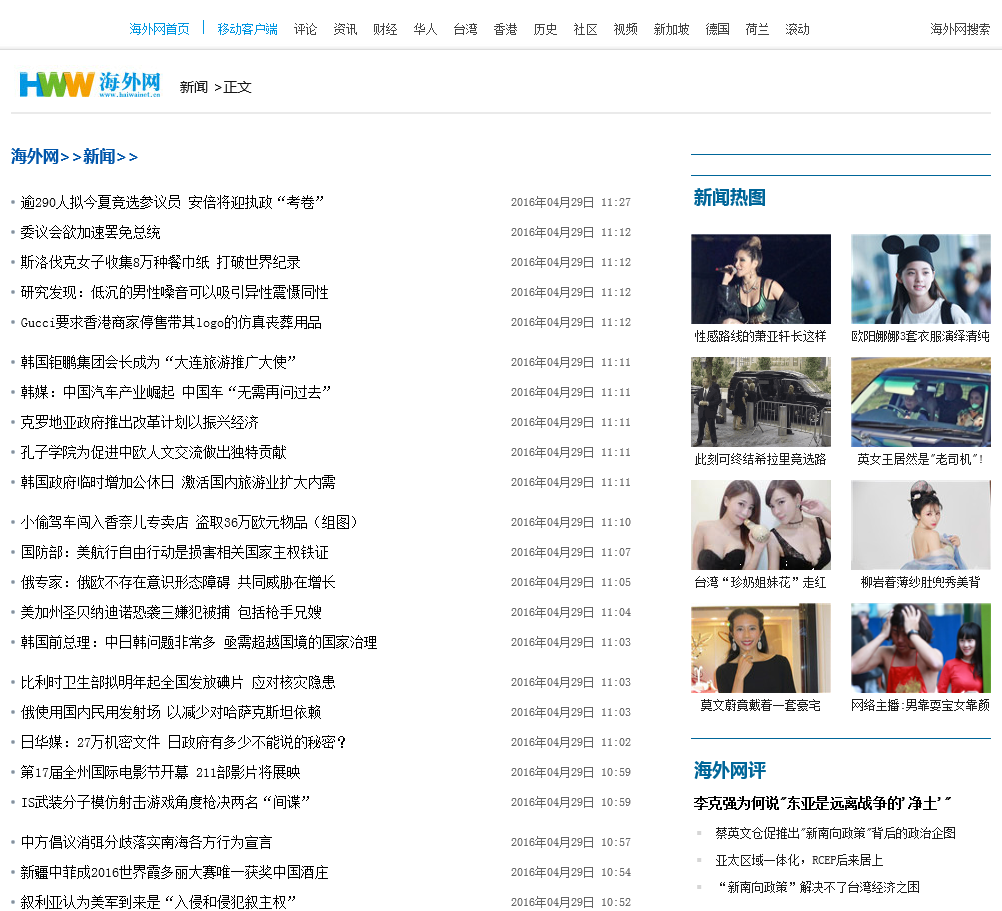Open the 华人 menu item

pos(425,29)
